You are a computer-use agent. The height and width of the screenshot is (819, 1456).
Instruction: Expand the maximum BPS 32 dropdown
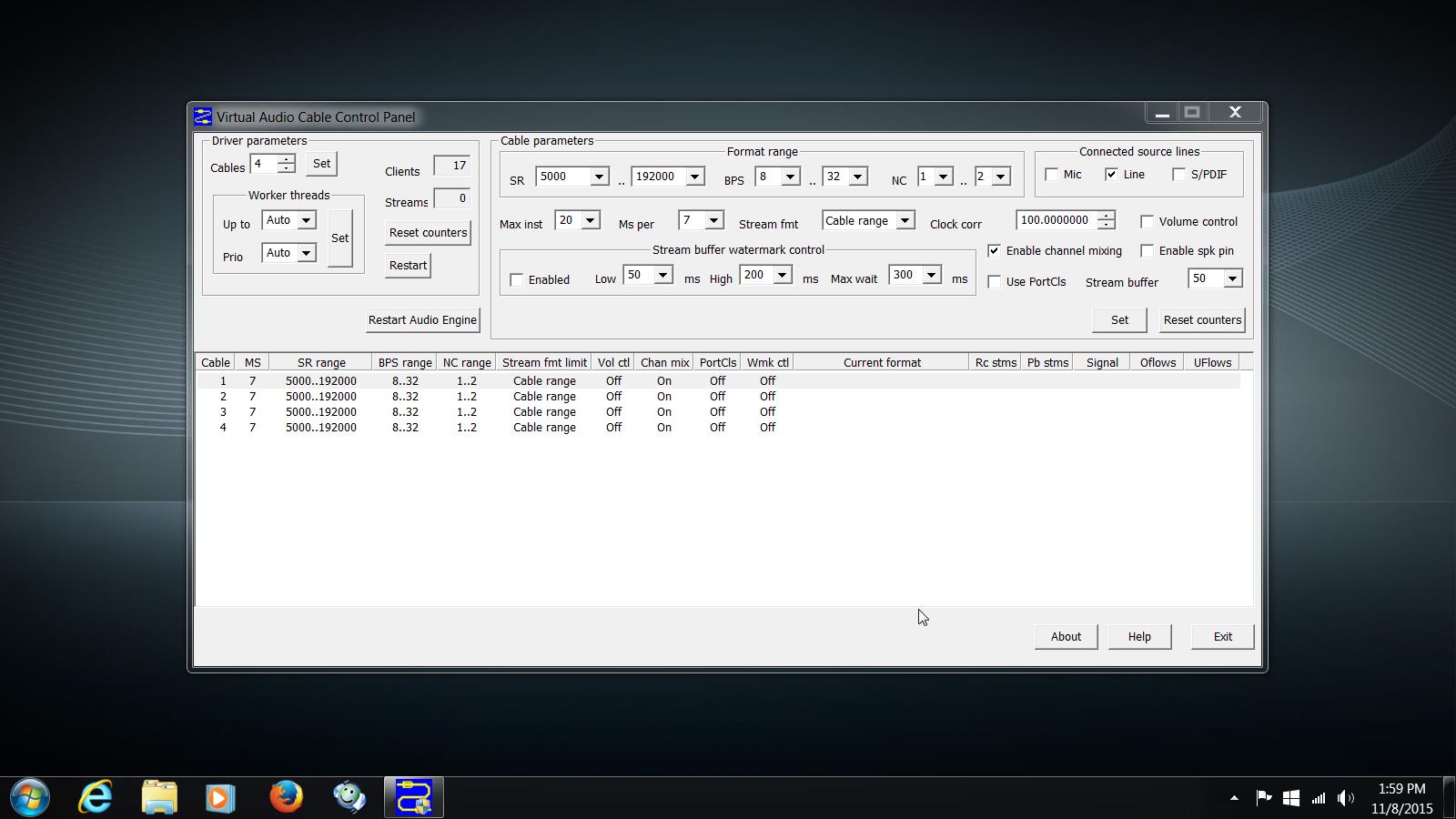[857, 177]
